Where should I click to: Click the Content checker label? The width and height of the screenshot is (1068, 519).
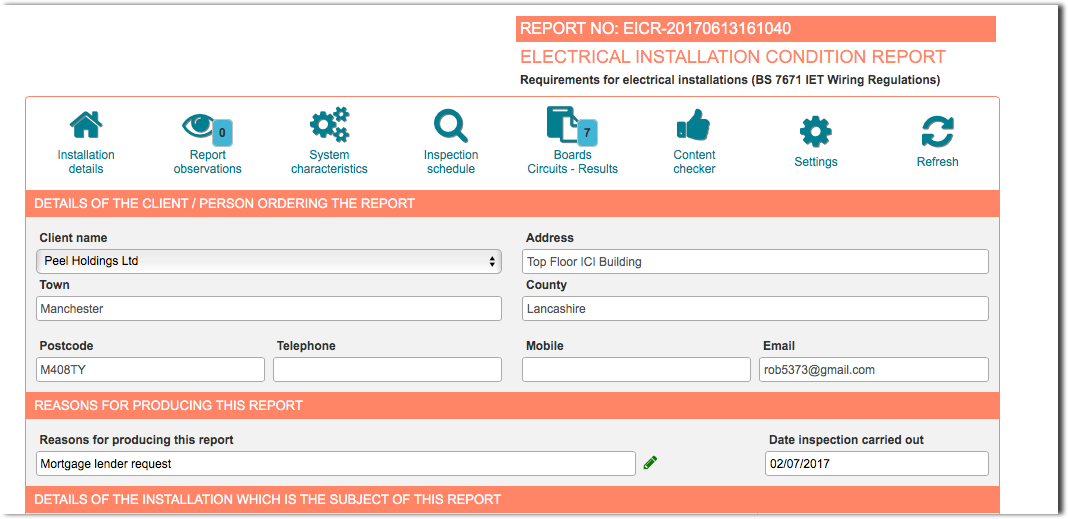click(x=694, y=162)
